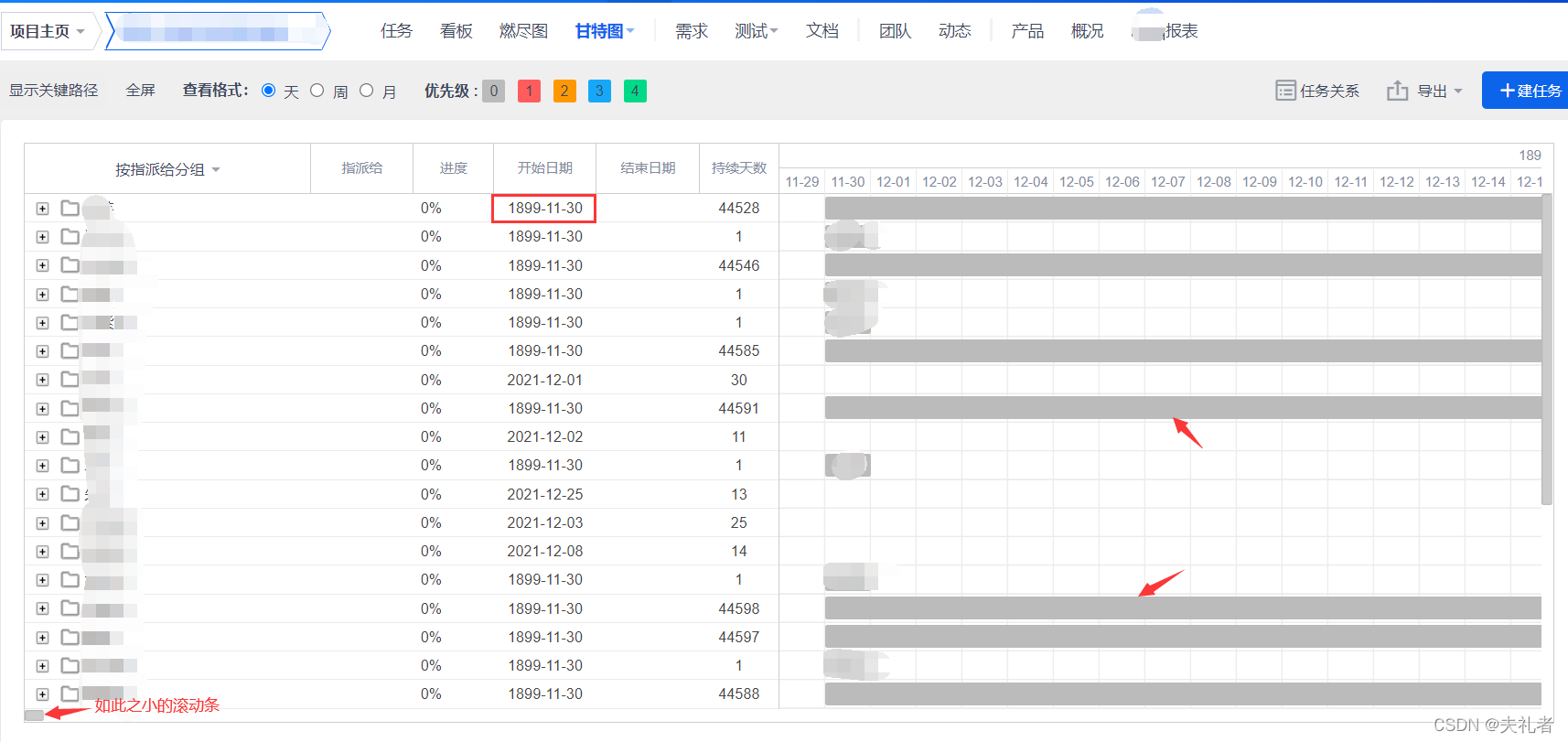Image resolution: width=1568 pixels, height=742 pixels.
Task: Open the 团队 tab
Action: [x=896, y=31]
